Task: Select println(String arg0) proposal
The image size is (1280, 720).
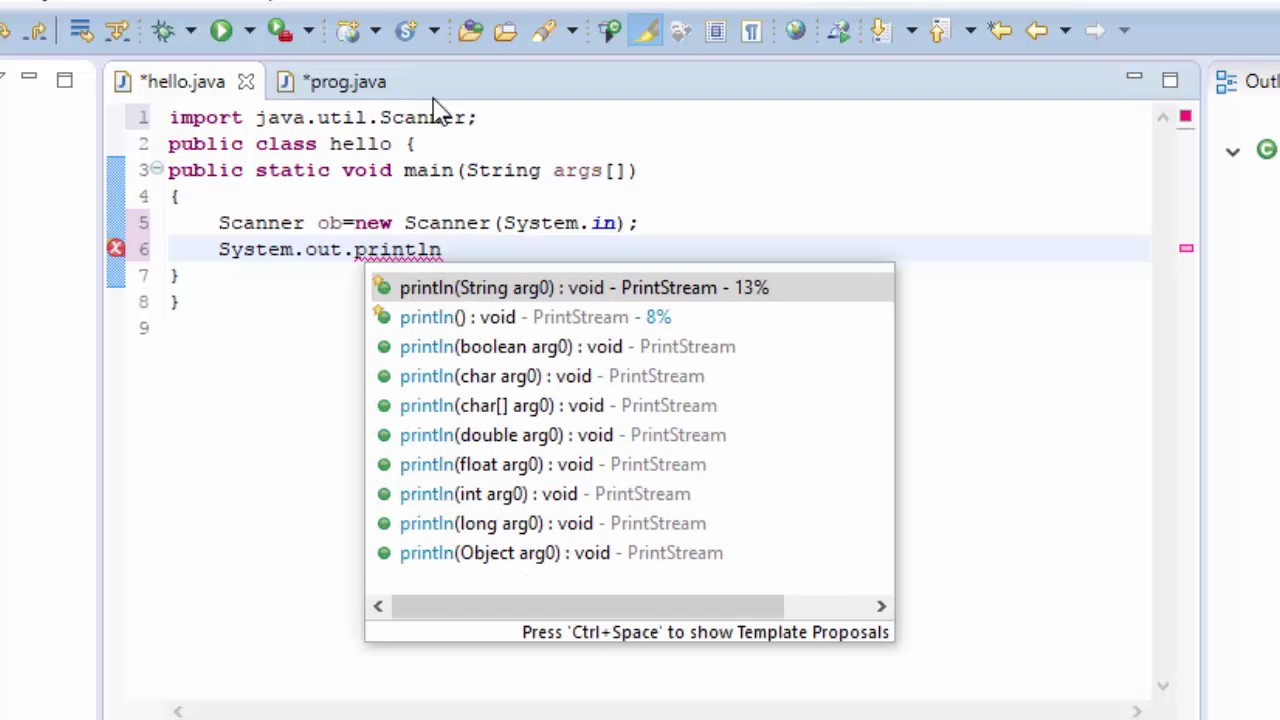Action: pyautogui.click(x=630, y=288)
